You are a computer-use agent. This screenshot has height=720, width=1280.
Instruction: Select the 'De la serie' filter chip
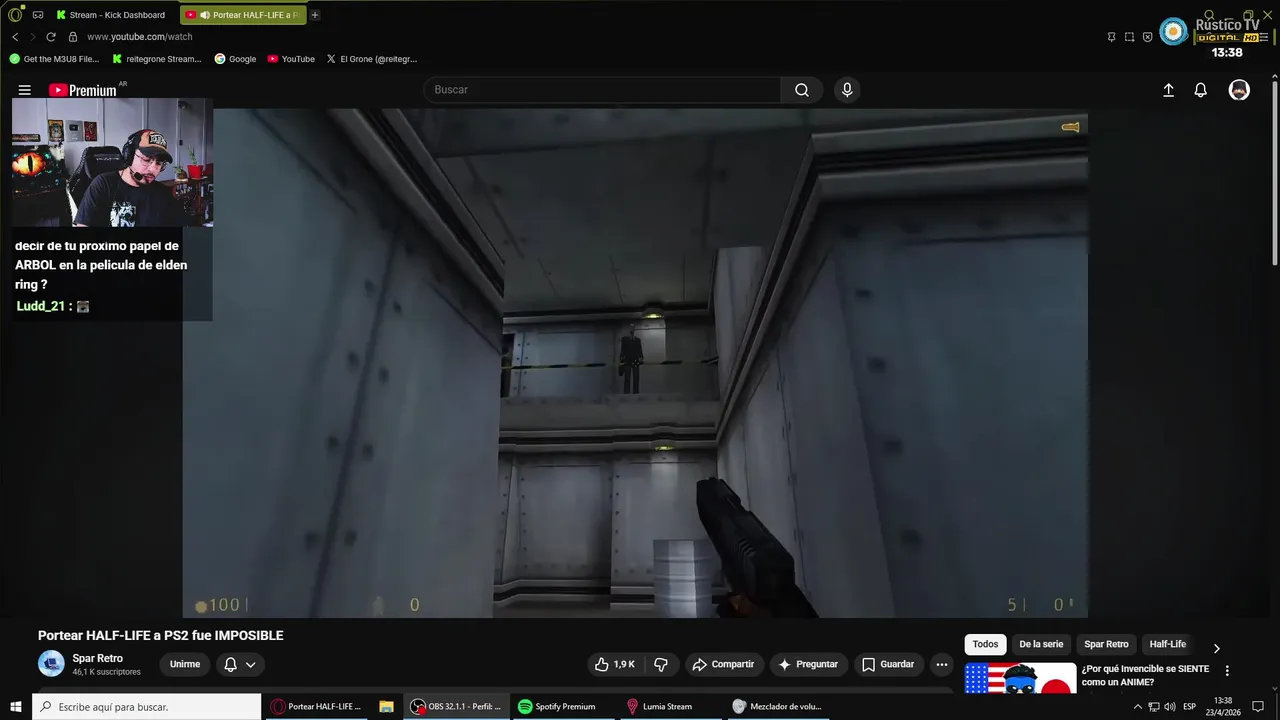pos(1041,644)
